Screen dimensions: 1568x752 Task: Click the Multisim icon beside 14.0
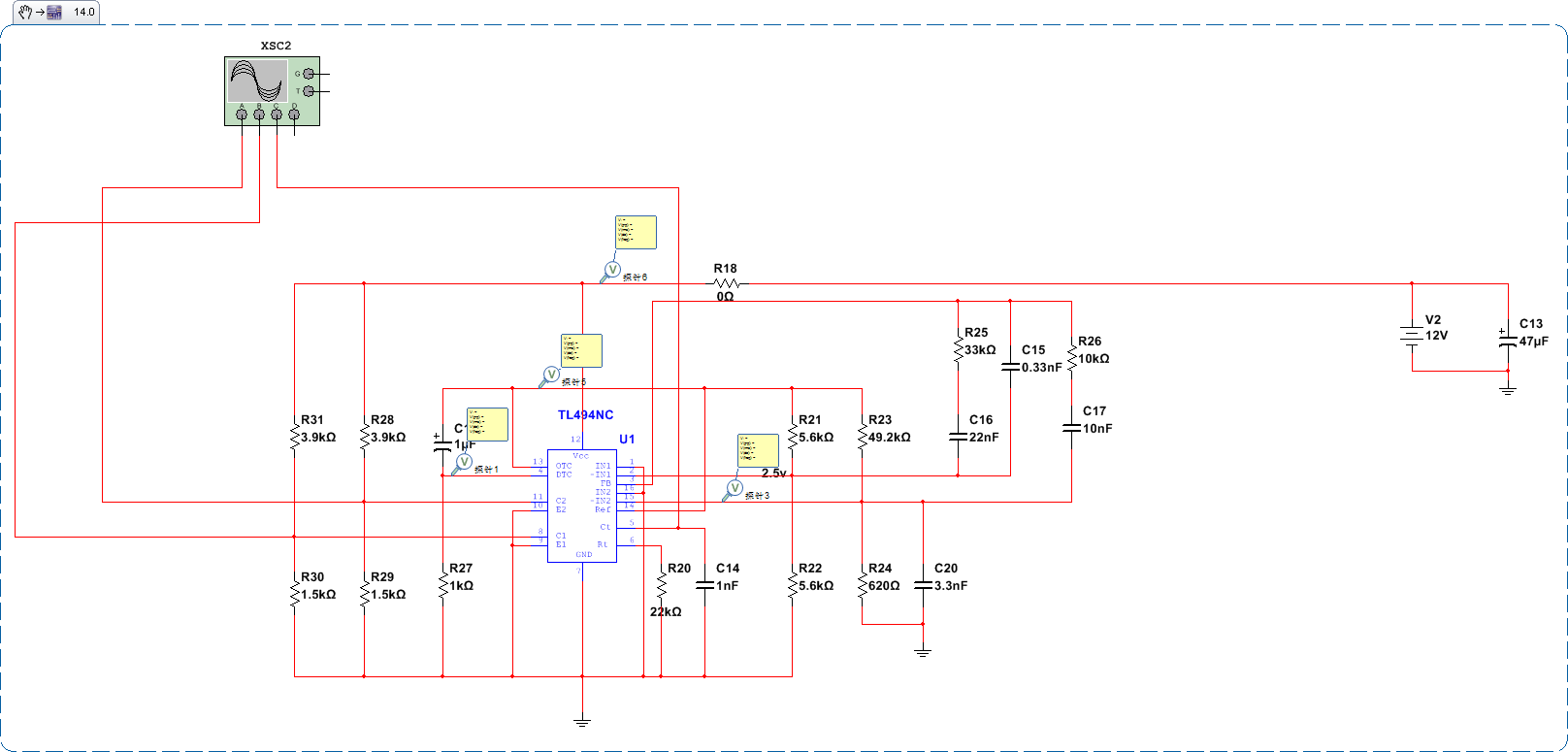click(54, 13)
